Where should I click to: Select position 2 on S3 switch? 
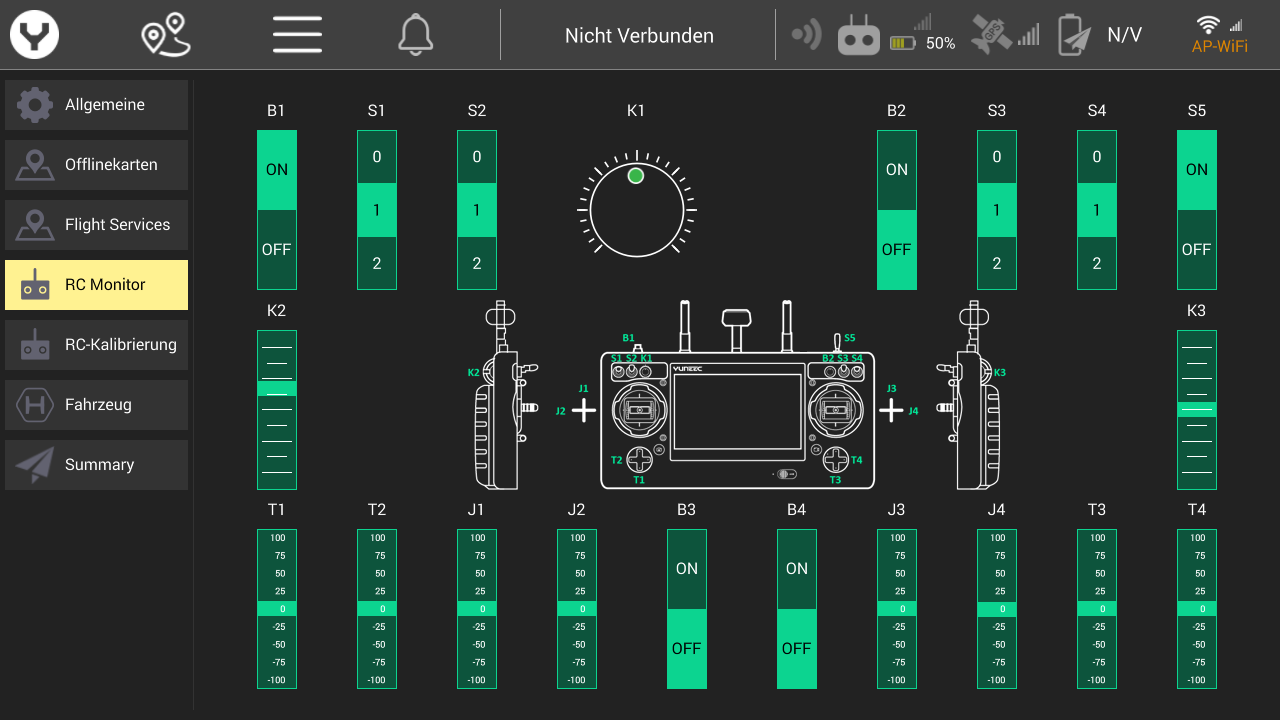click(x=997, y=264)
